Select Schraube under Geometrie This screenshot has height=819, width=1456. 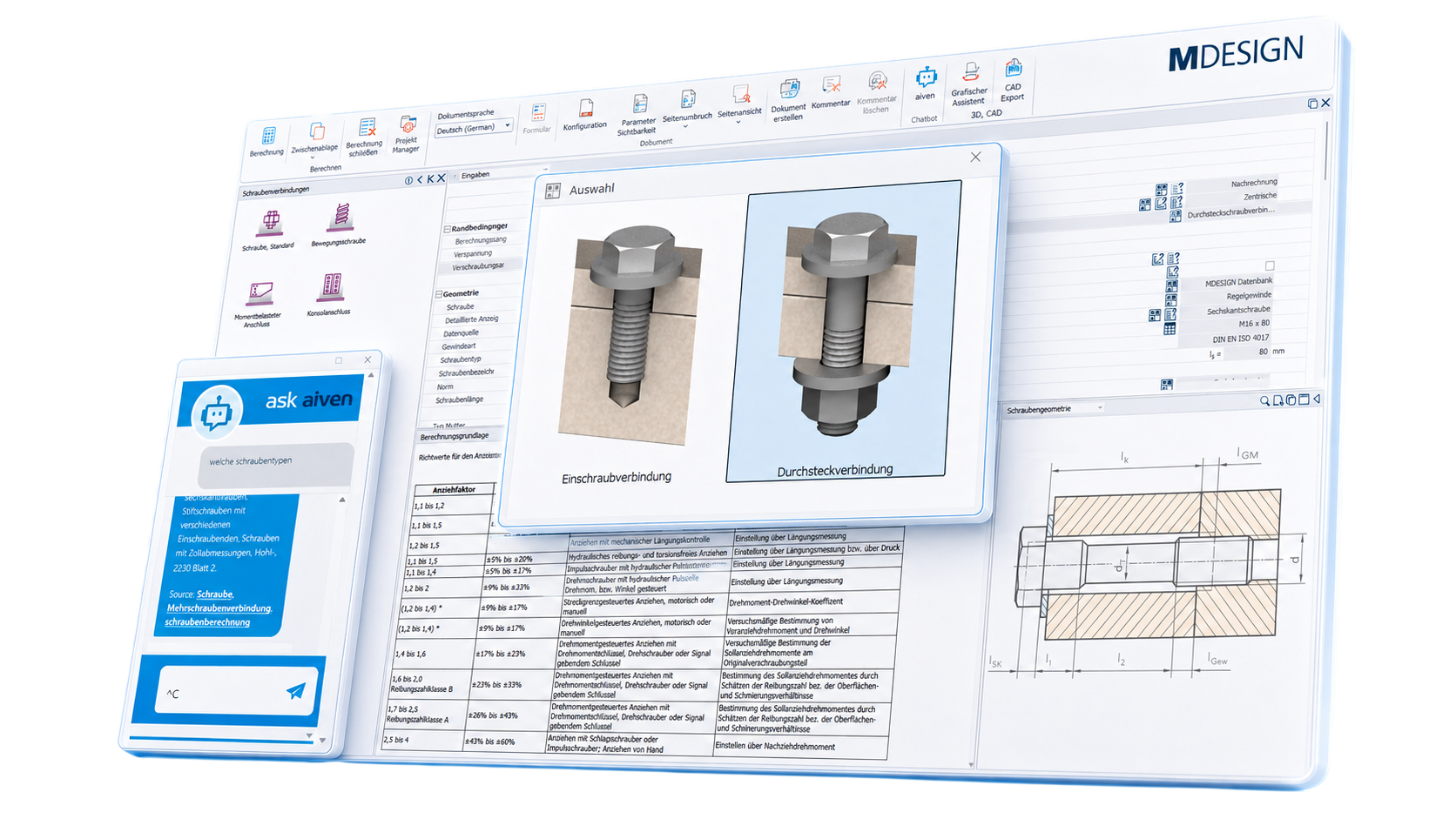[461, 306]
